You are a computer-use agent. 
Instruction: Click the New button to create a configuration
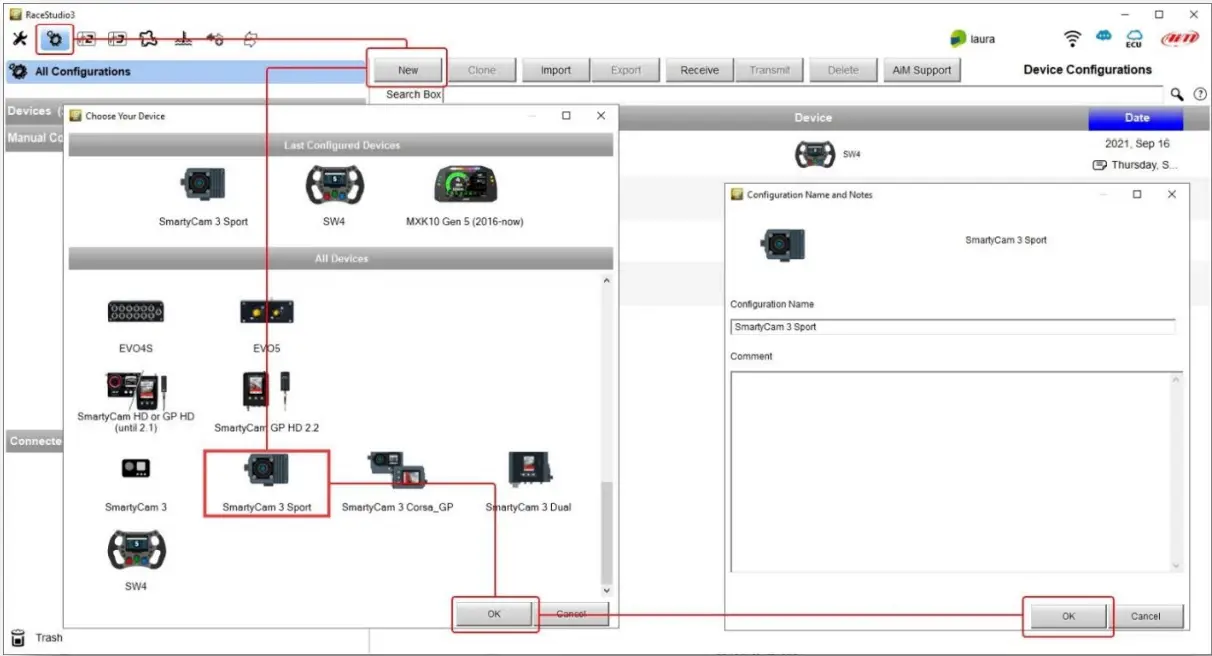[x=407, y=70]
